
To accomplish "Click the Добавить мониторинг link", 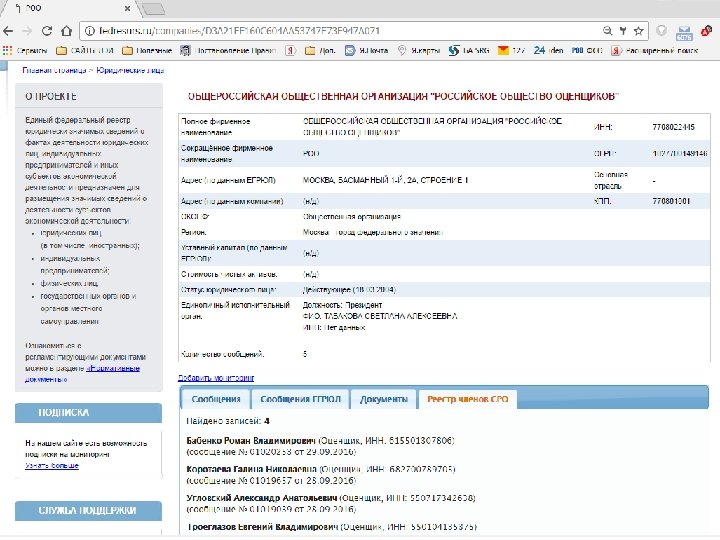I will click(x=216, y=378).
